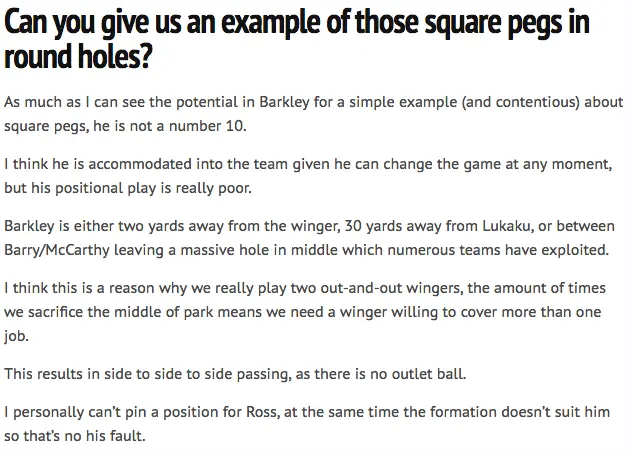Click the words "round holes?" in the heading

click(x=78, y=57)
